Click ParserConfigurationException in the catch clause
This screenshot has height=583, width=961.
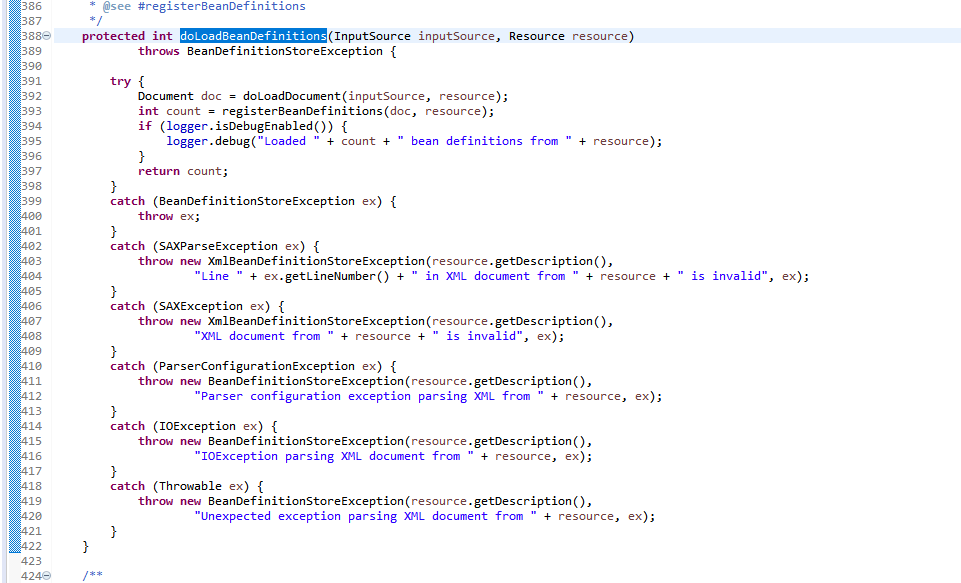pos(257,367)
